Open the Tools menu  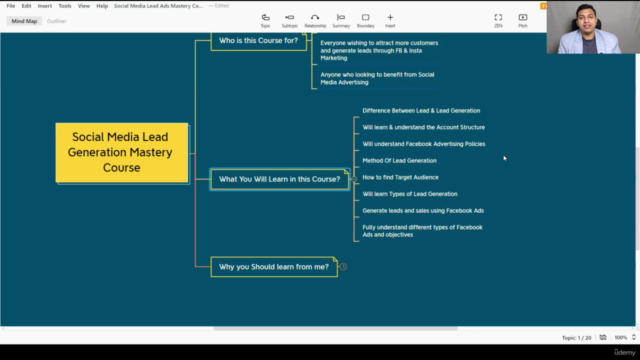[64, 6]
